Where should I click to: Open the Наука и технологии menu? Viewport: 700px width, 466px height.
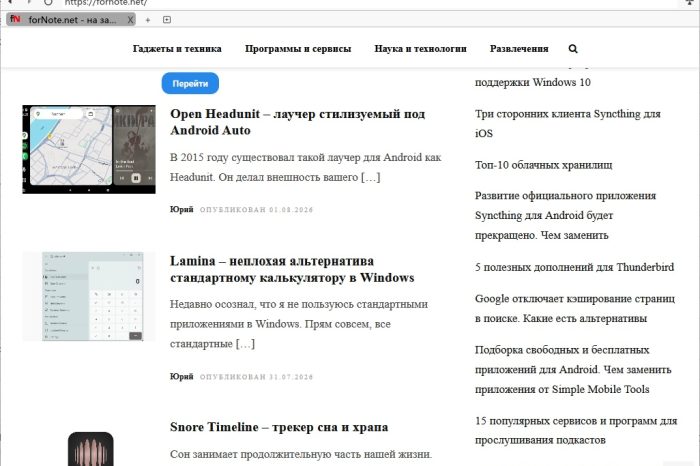421,49
